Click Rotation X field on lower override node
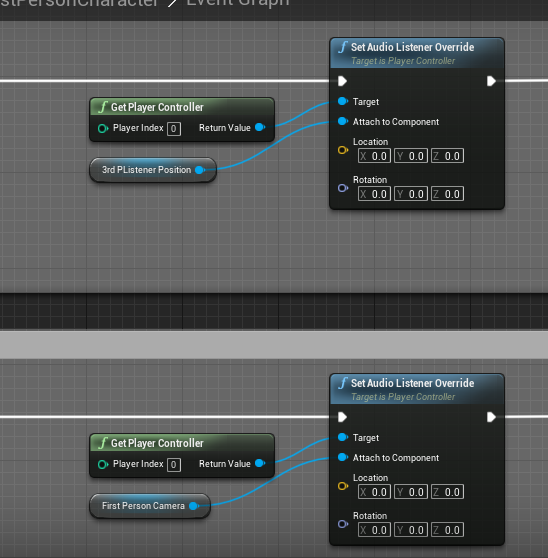The width and height of the screenshot is (548, 558). 374,530
